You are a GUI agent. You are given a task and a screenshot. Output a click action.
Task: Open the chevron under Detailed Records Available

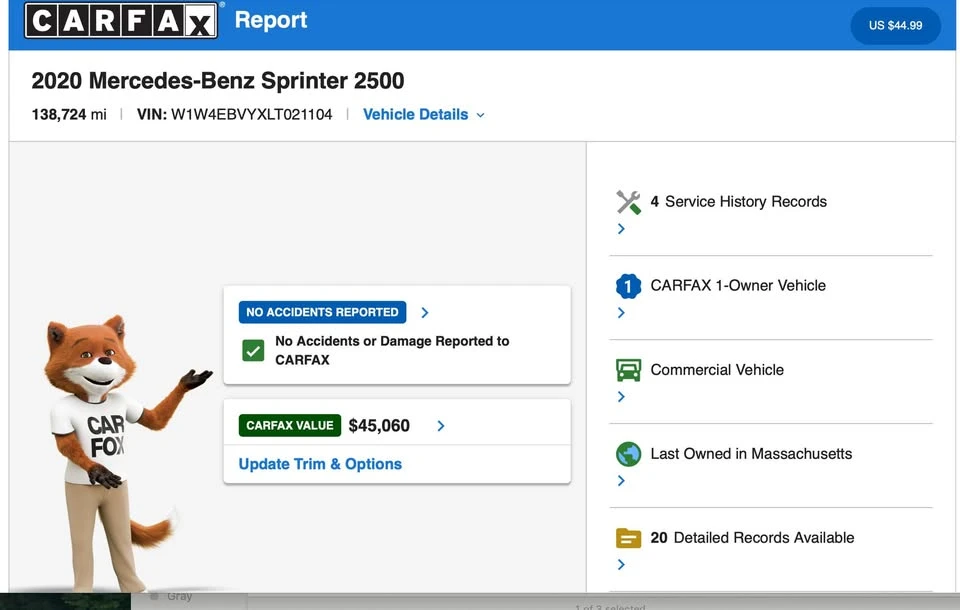click(x=621, y=564)
